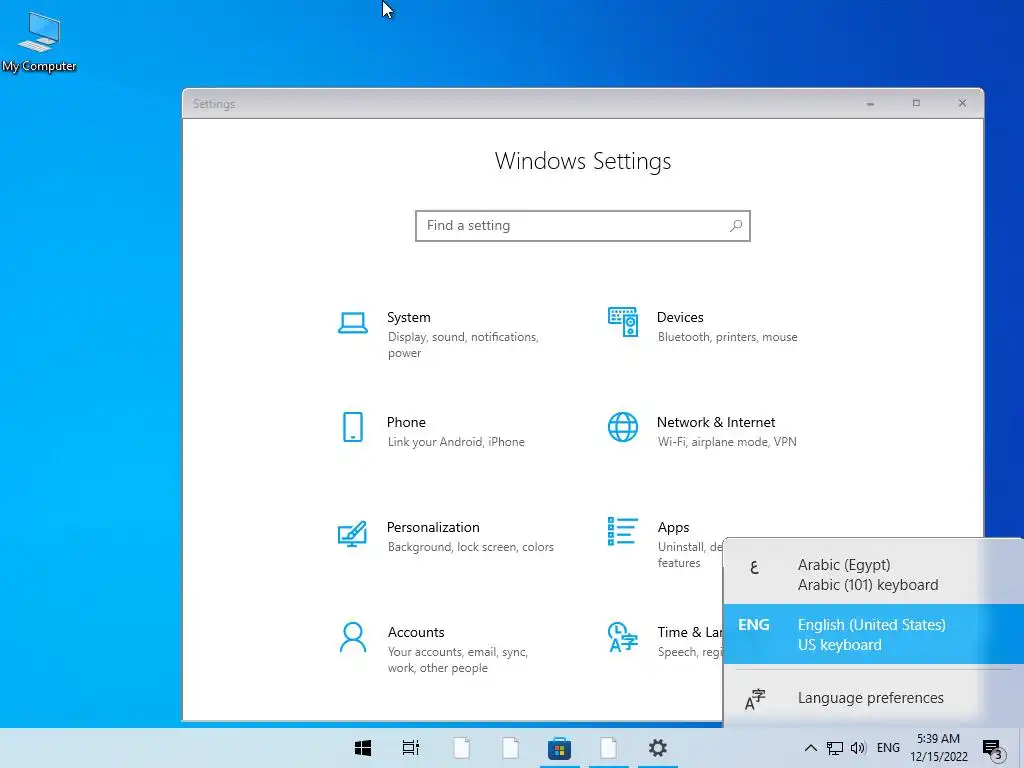This screenshot has width=1024, height=768.
Task: Open Devices settings speaker-keyboard icon
Action: coord(622,322)
